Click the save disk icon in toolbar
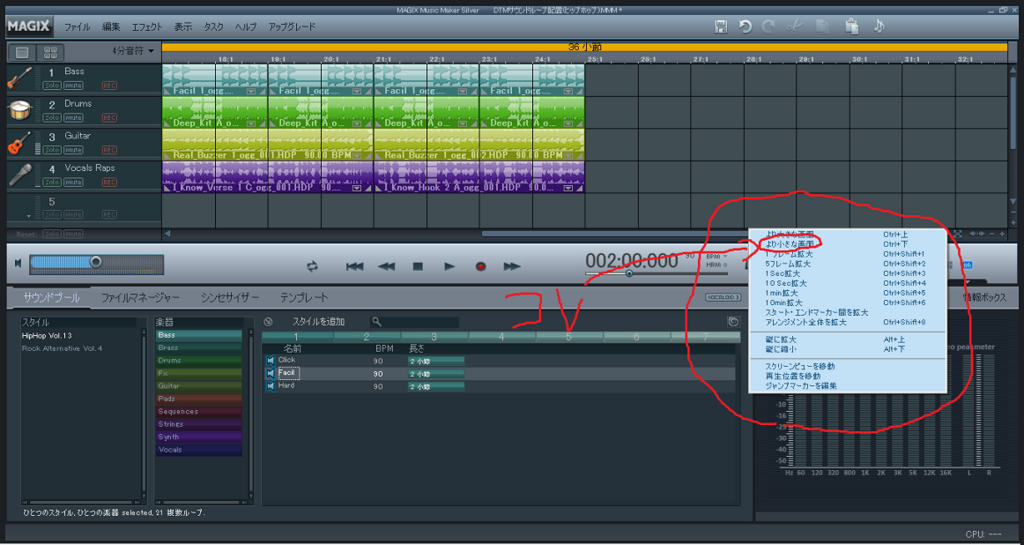 (721, 27)
